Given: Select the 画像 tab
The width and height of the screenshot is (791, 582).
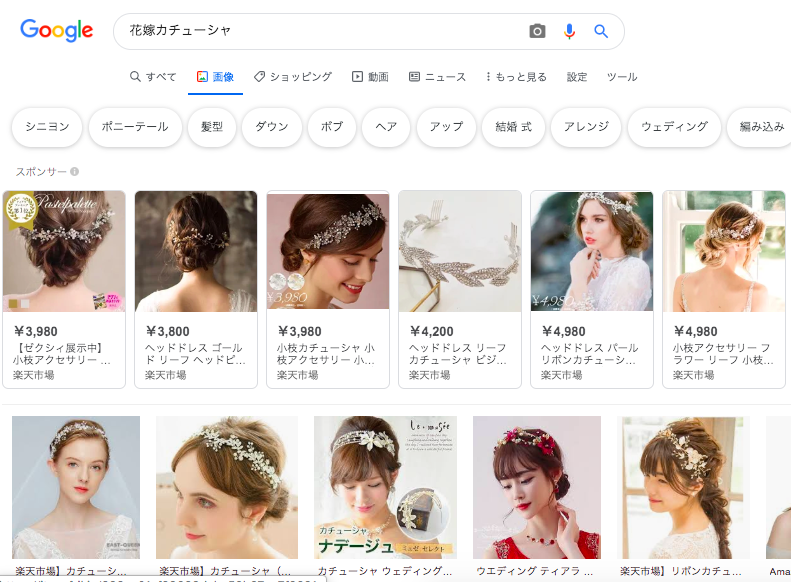Looking at the screenshot, I should (215, 77).
